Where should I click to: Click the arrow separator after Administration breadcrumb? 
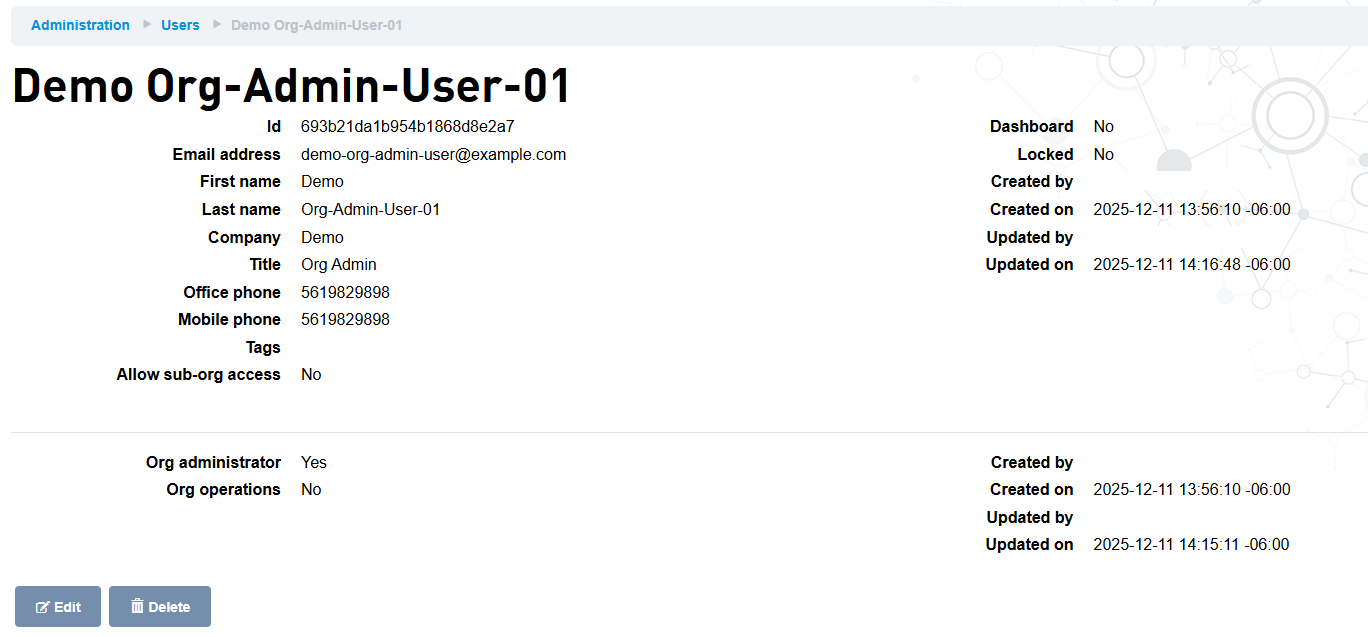click(146, 24)
